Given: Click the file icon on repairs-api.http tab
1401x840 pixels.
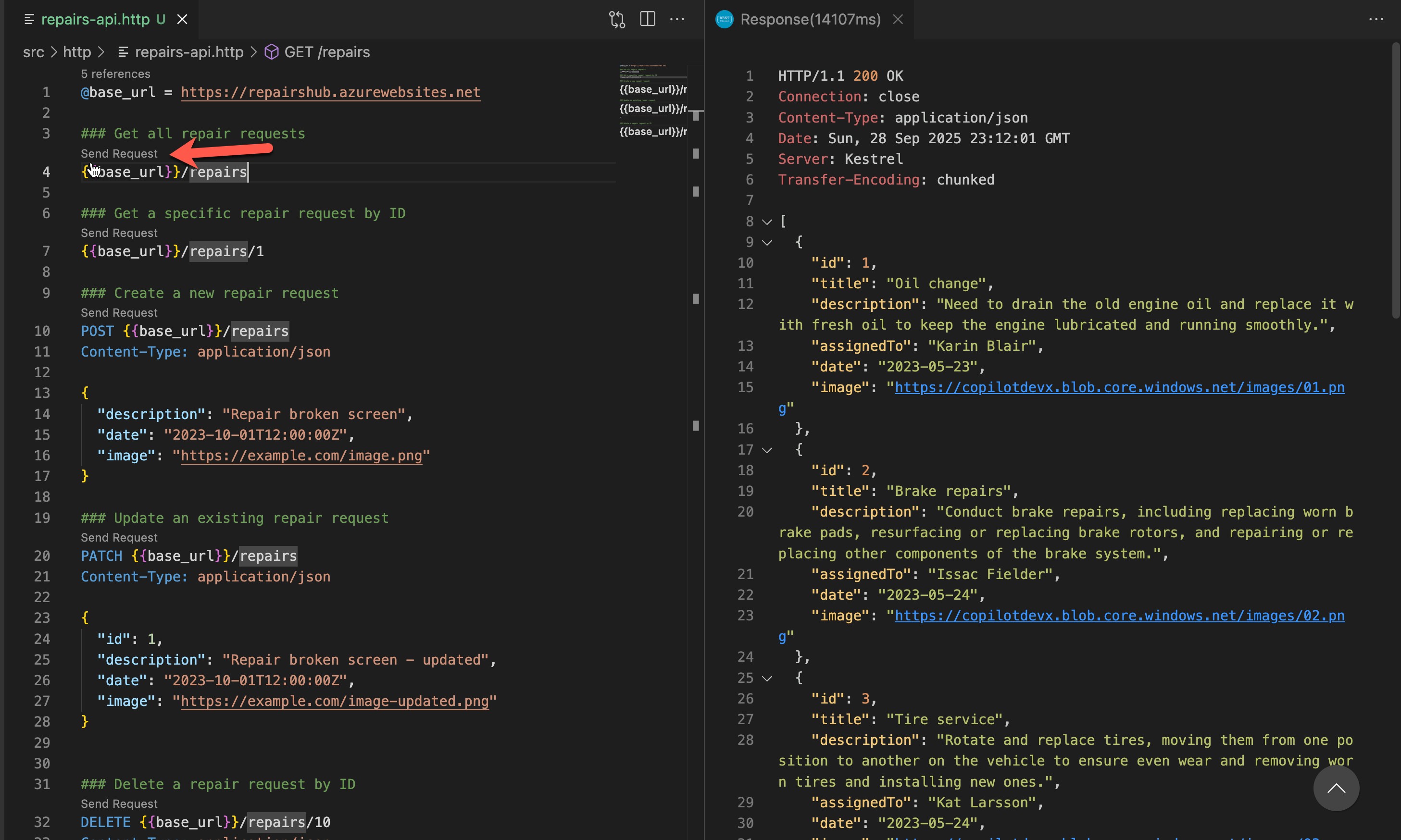Looking at the screenshot, I should coord(29,19).
